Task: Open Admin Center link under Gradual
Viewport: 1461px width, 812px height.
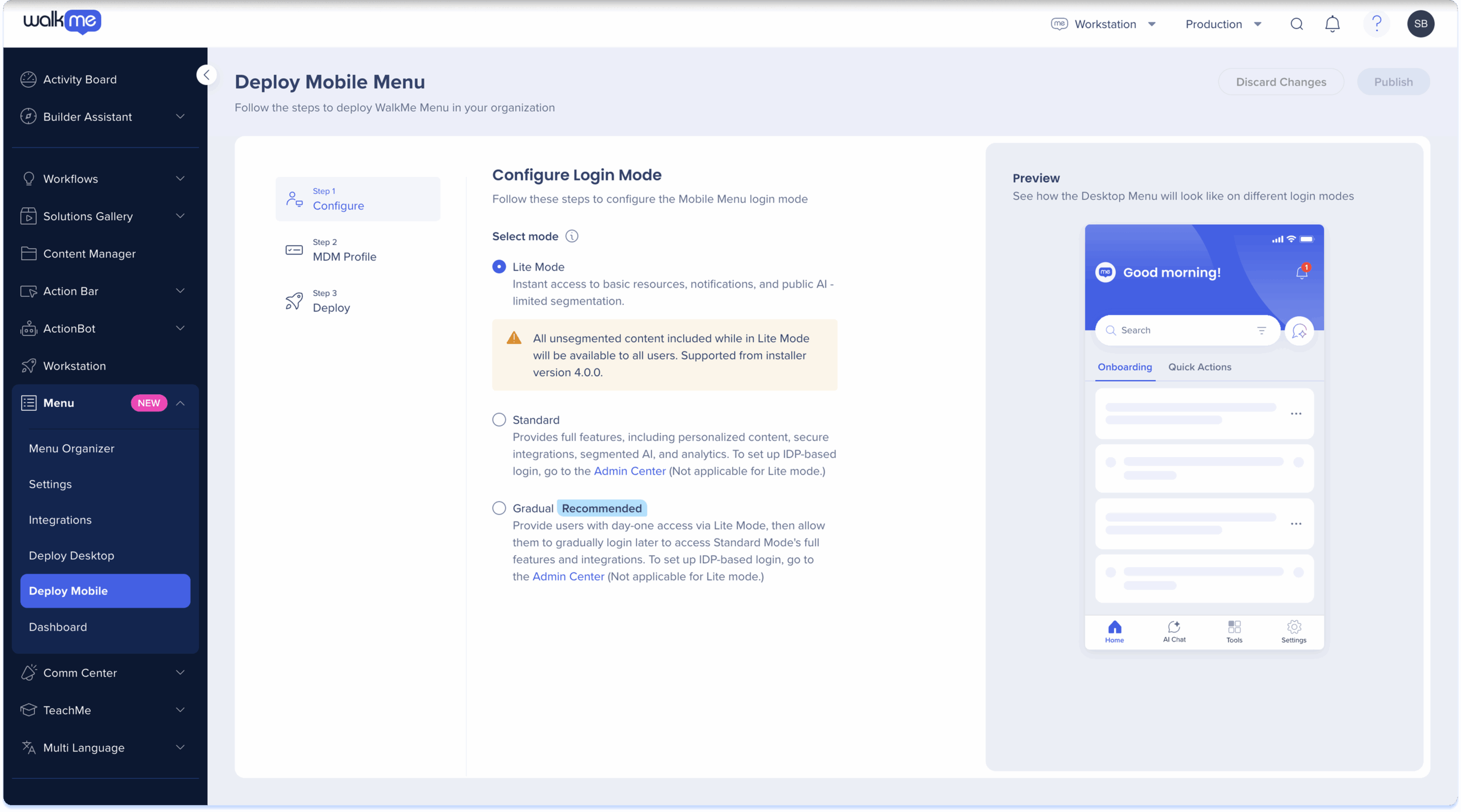Action: click(x=568, y=577)
